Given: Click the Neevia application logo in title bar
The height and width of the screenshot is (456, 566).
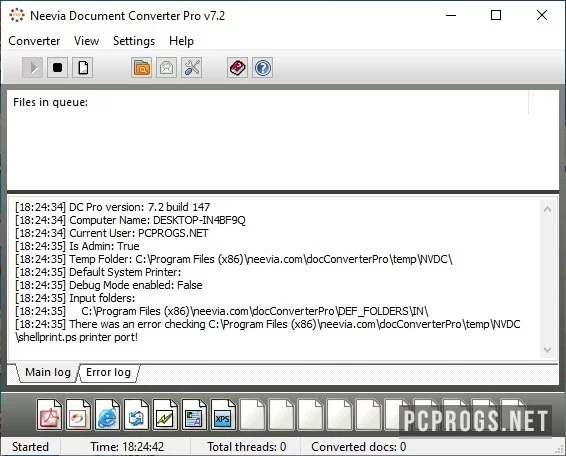Looking at the screenshot, I should [17, 15].
